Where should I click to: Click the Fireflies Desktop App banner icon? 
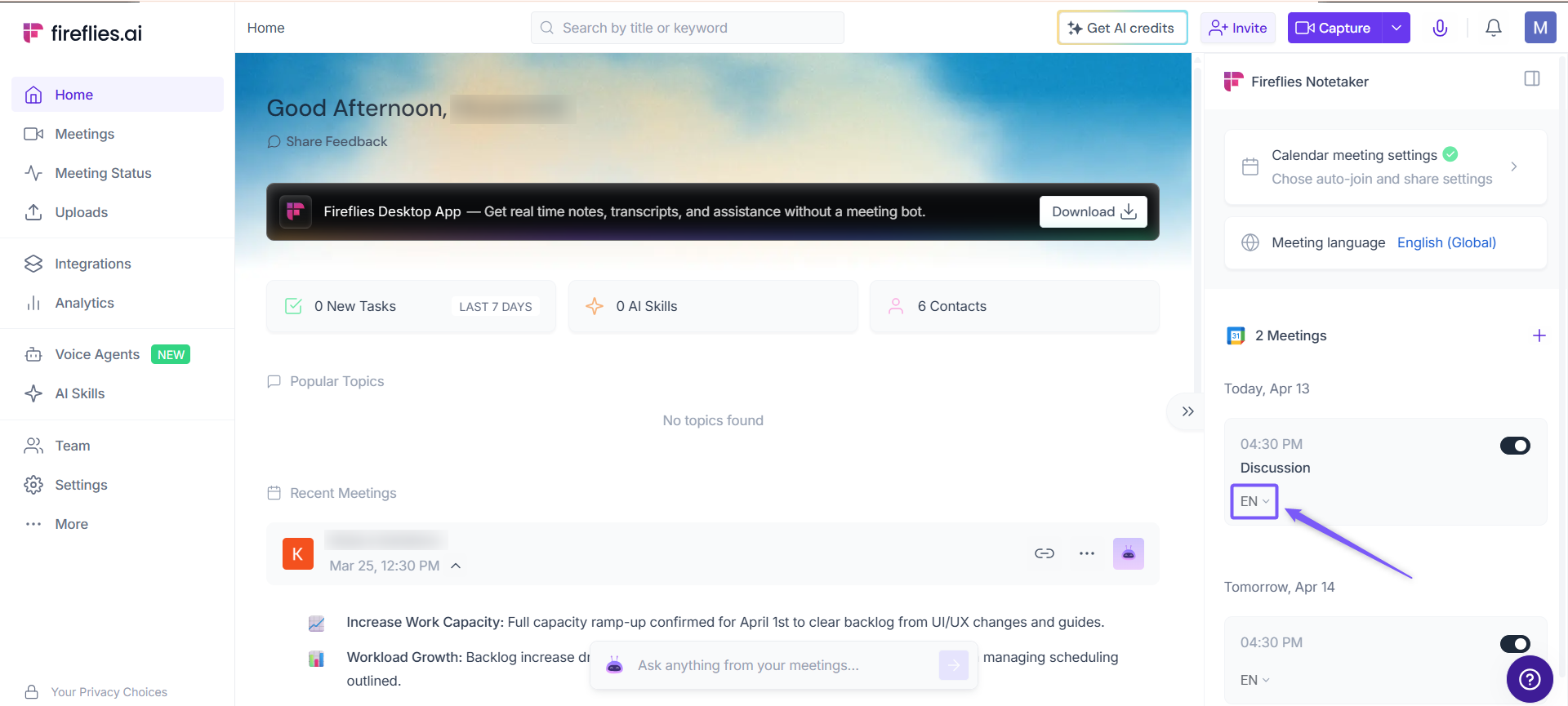tap(296, 211)
